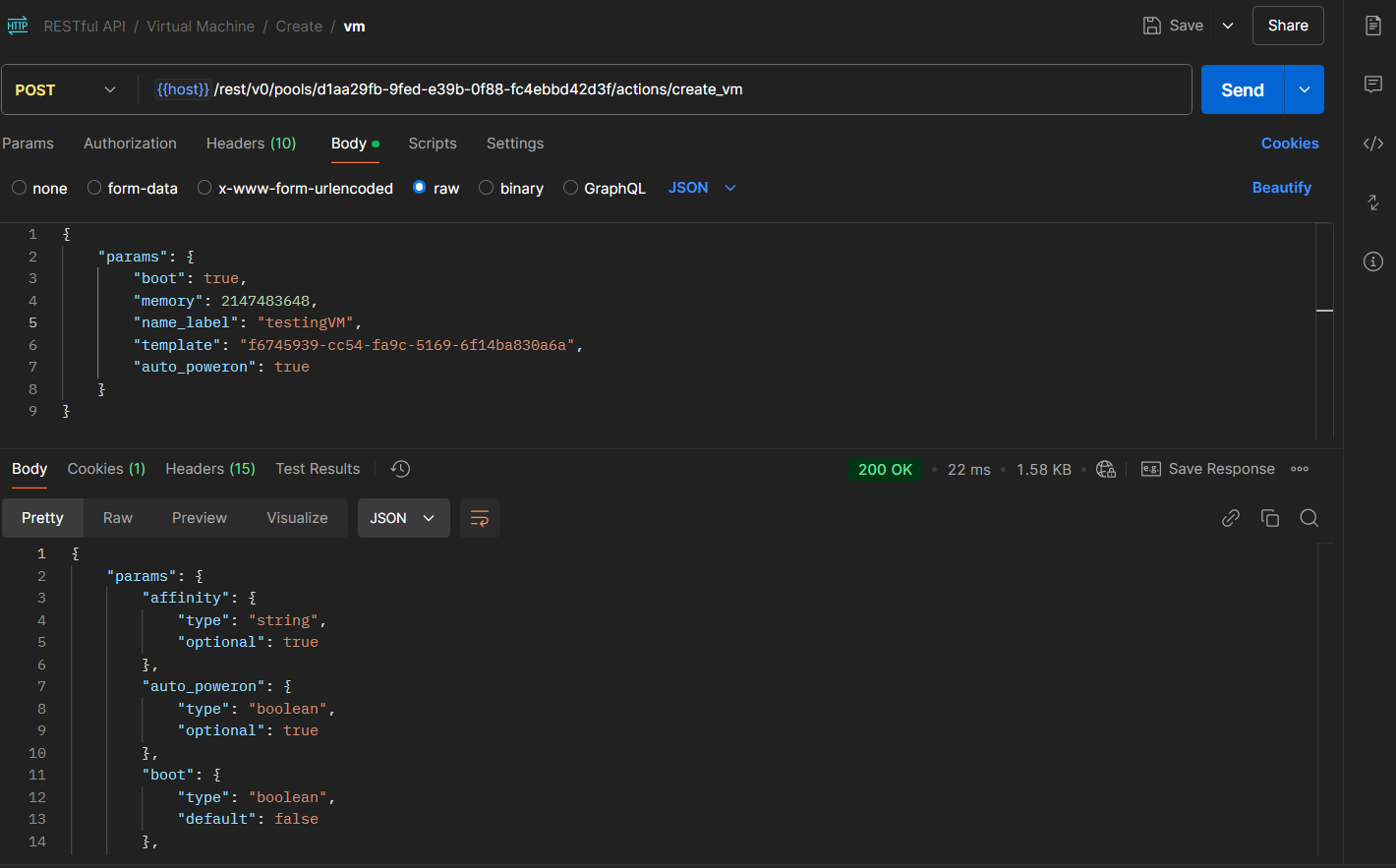Copy the response link icon
The width and height of the screenshot is (1396, 868).
click(1231, 518)
